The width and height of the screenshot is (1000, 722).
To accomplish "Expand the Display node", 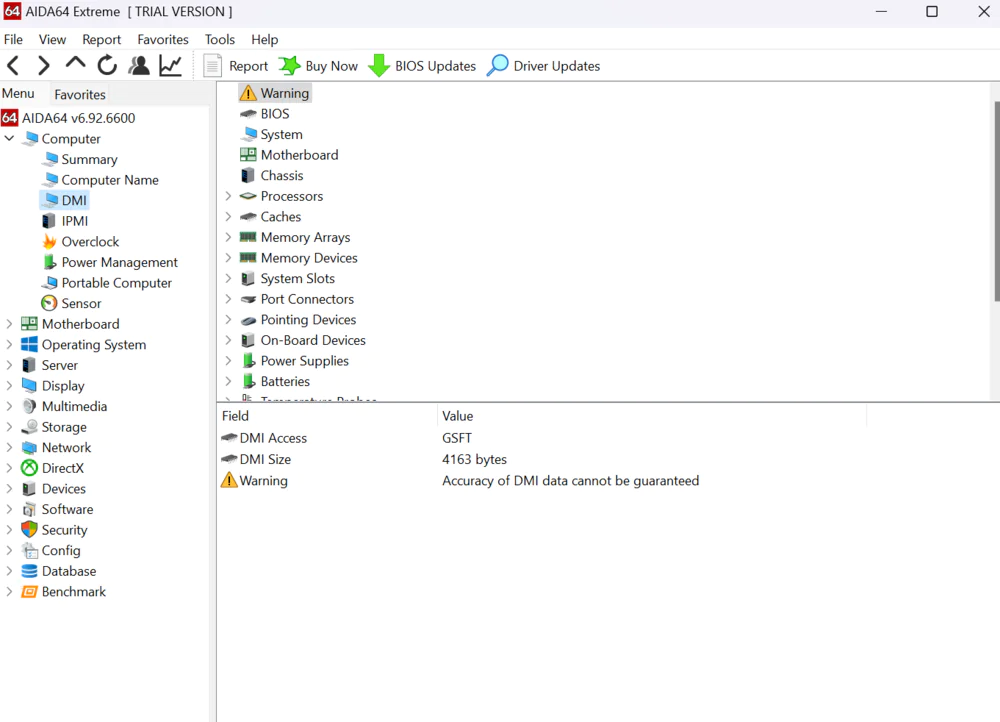I will pos(10,386).
